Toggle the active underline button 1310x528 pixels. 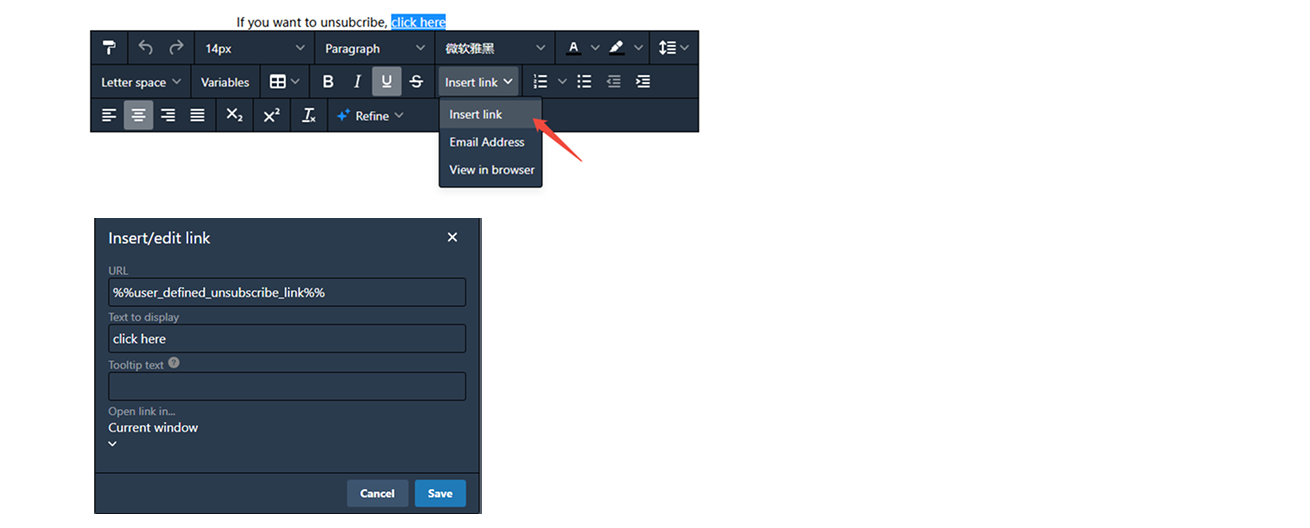[387, 82]
